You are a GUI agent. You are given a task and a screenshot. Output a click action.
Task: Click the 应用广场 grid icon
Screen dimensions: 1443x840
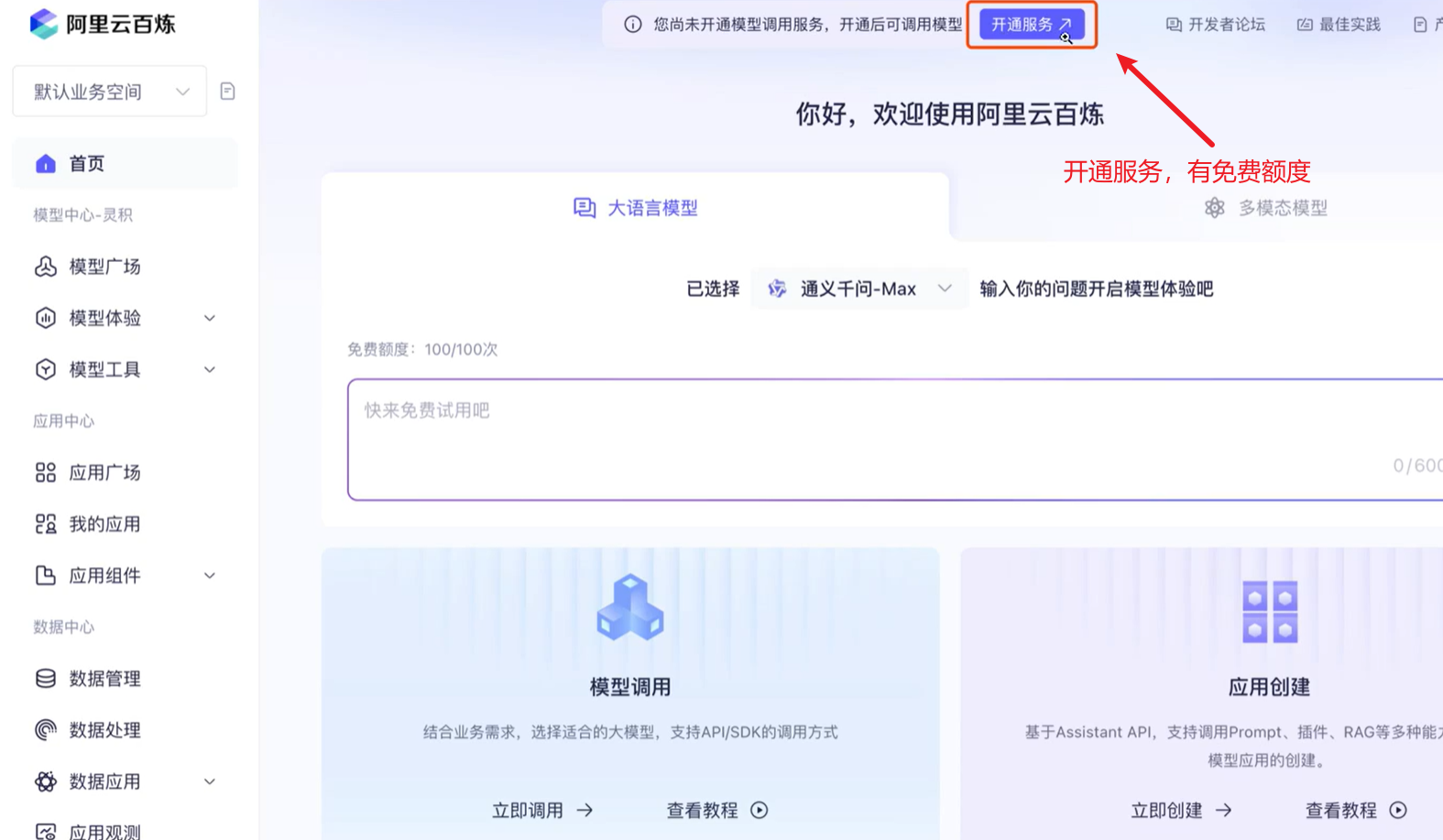pyautogui.click(x=46, y=473)
